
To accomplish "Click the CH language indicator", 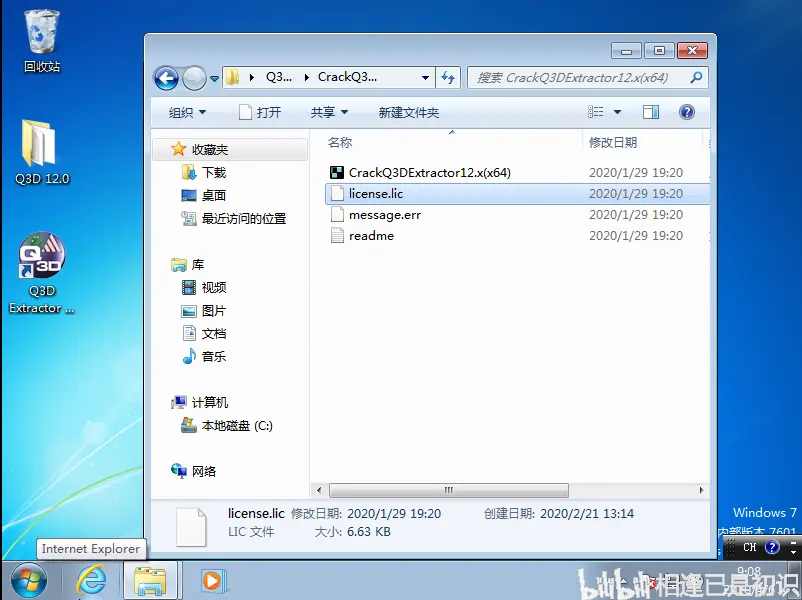I will click(x=749, y=547).
